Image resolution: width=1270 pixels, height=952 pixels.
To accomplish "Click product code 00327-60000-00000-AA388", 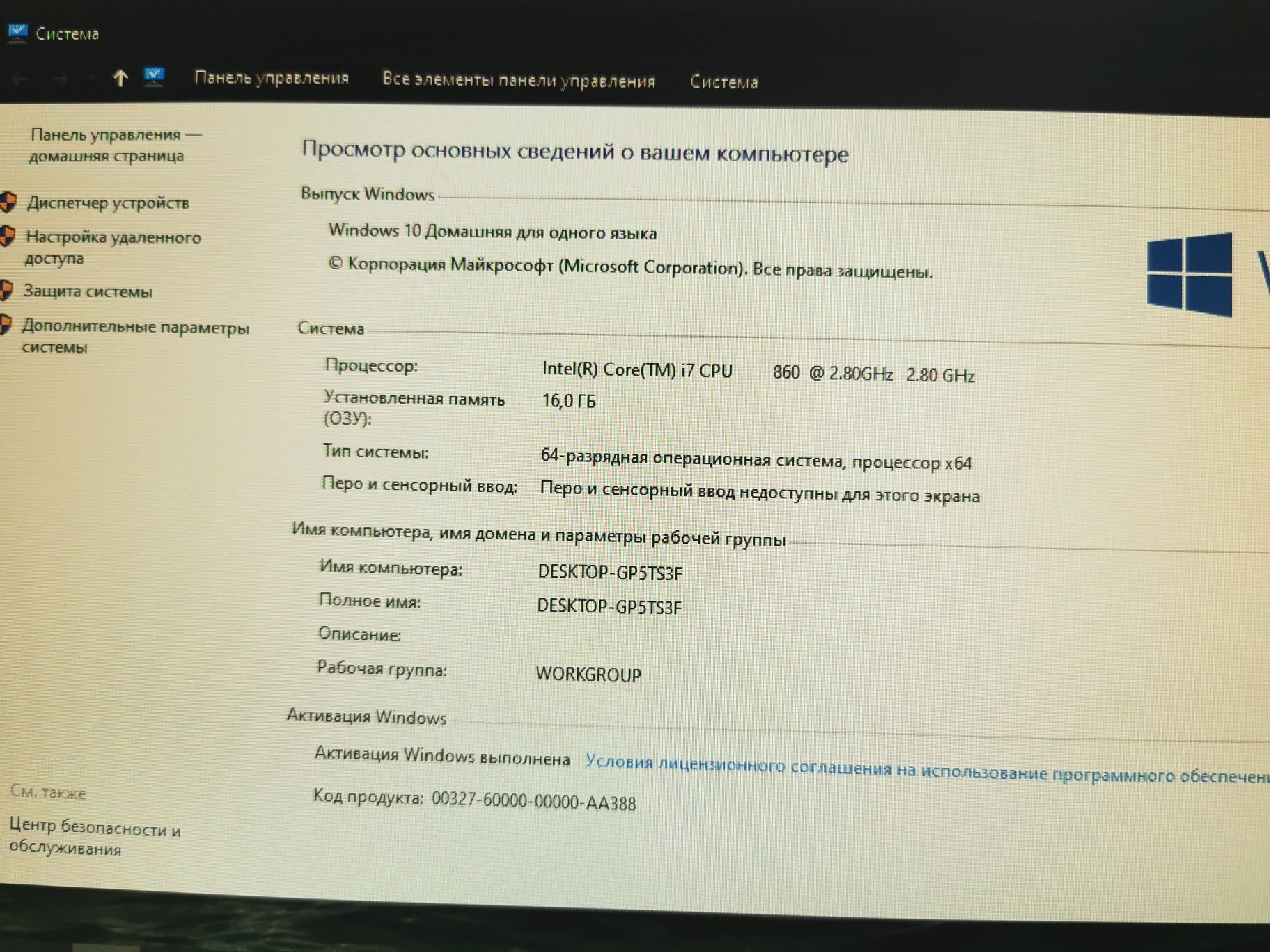I will click(533, 800).
